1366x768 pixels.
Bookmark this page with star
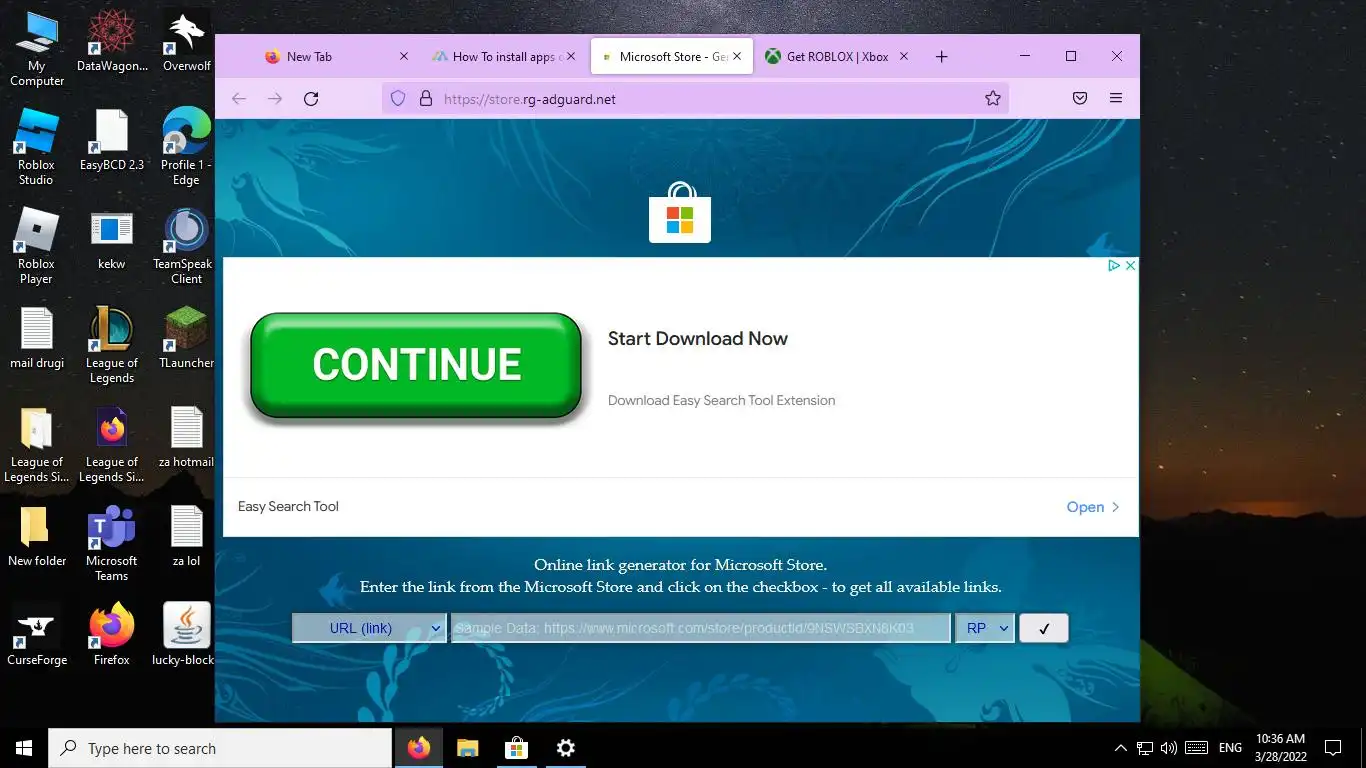[x=993, y=98]
